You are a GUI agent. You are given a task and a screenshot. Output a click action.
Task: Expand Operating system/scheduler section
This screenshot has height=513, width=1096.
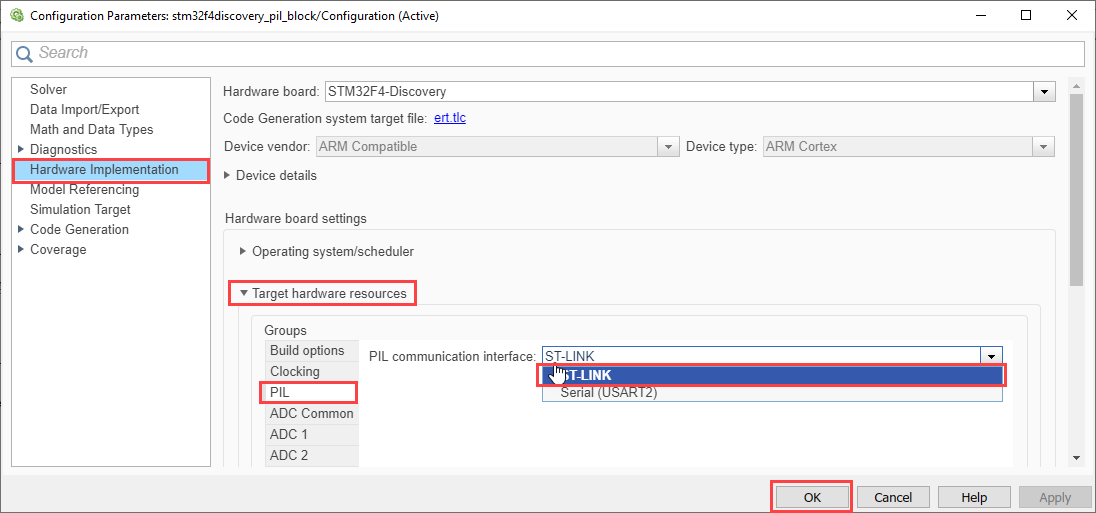243,252
